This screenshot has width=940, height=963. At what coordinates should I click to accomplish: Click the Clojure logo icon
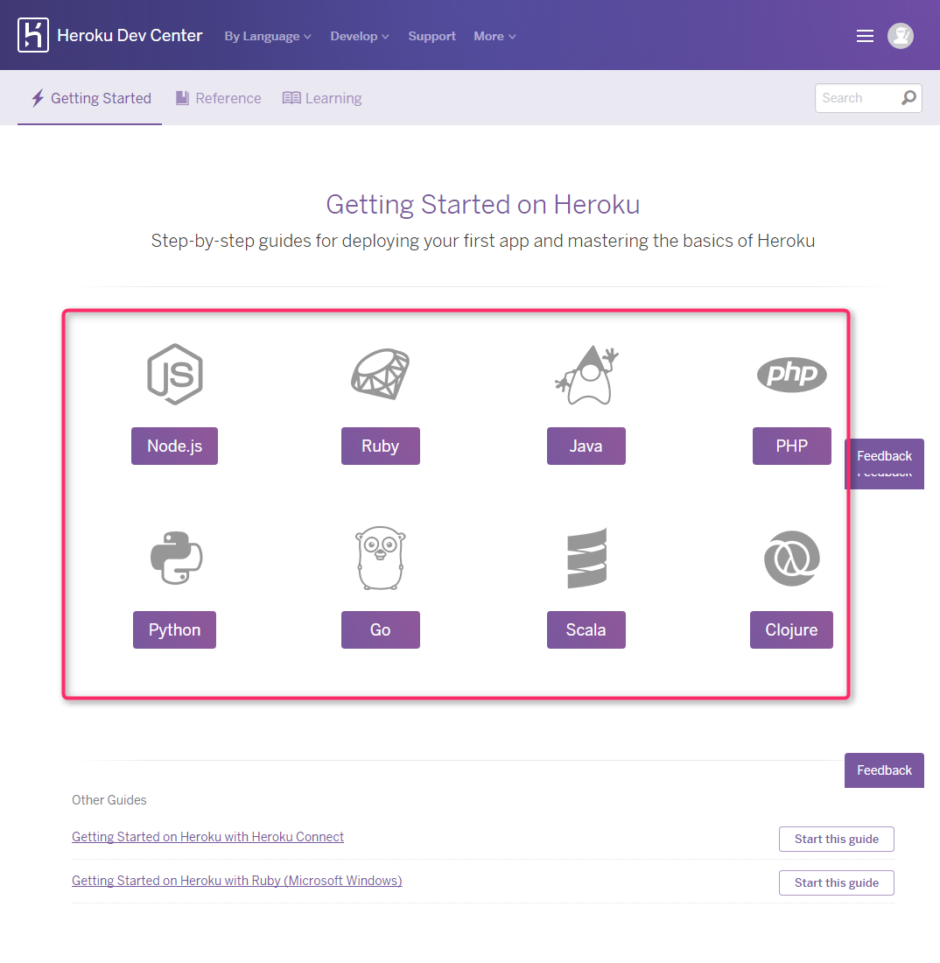coord(791,557)
